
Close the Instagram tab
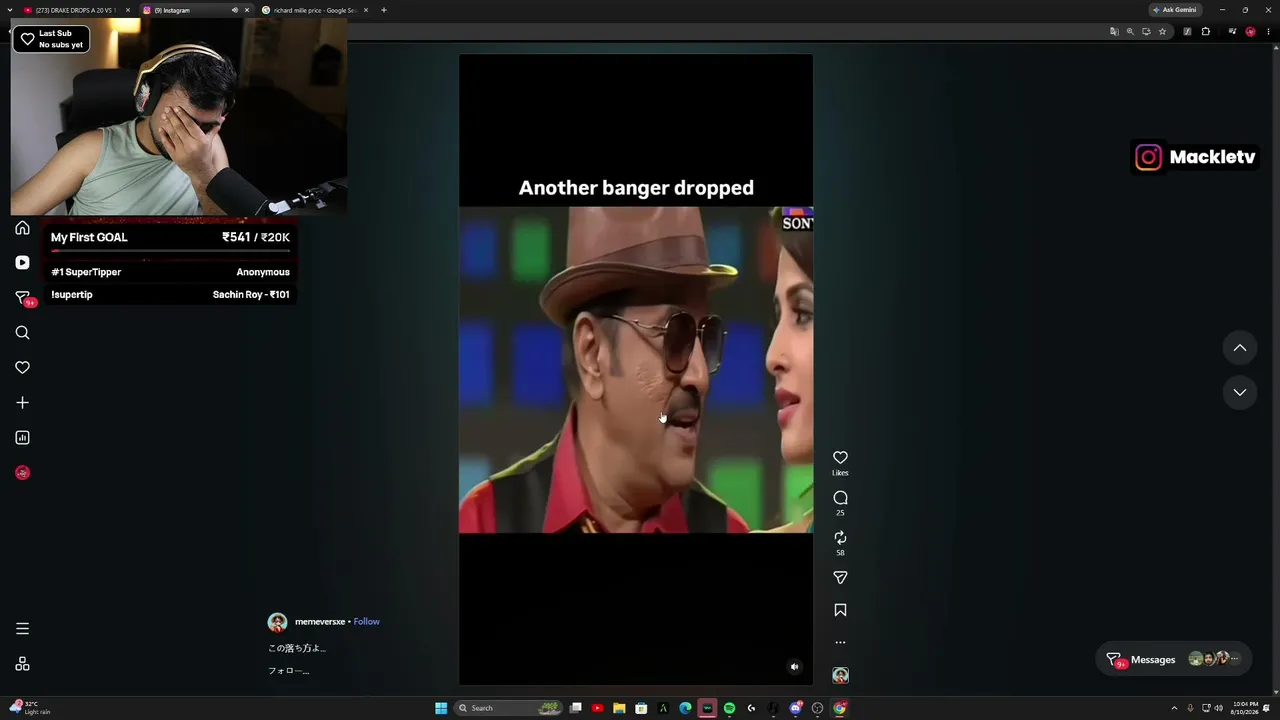coord(247,10)
